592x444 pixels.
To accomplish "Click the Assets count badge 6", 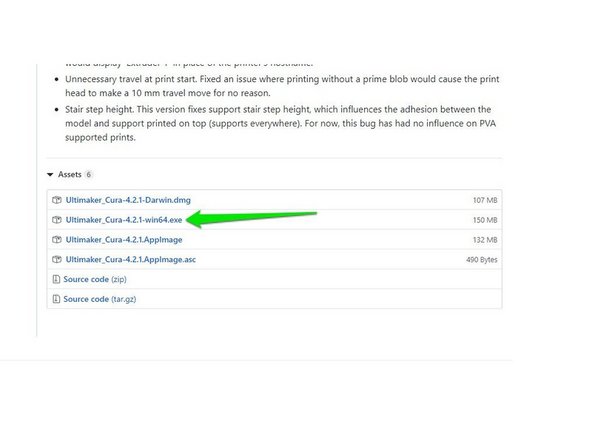I will click(x=89, y=174).
